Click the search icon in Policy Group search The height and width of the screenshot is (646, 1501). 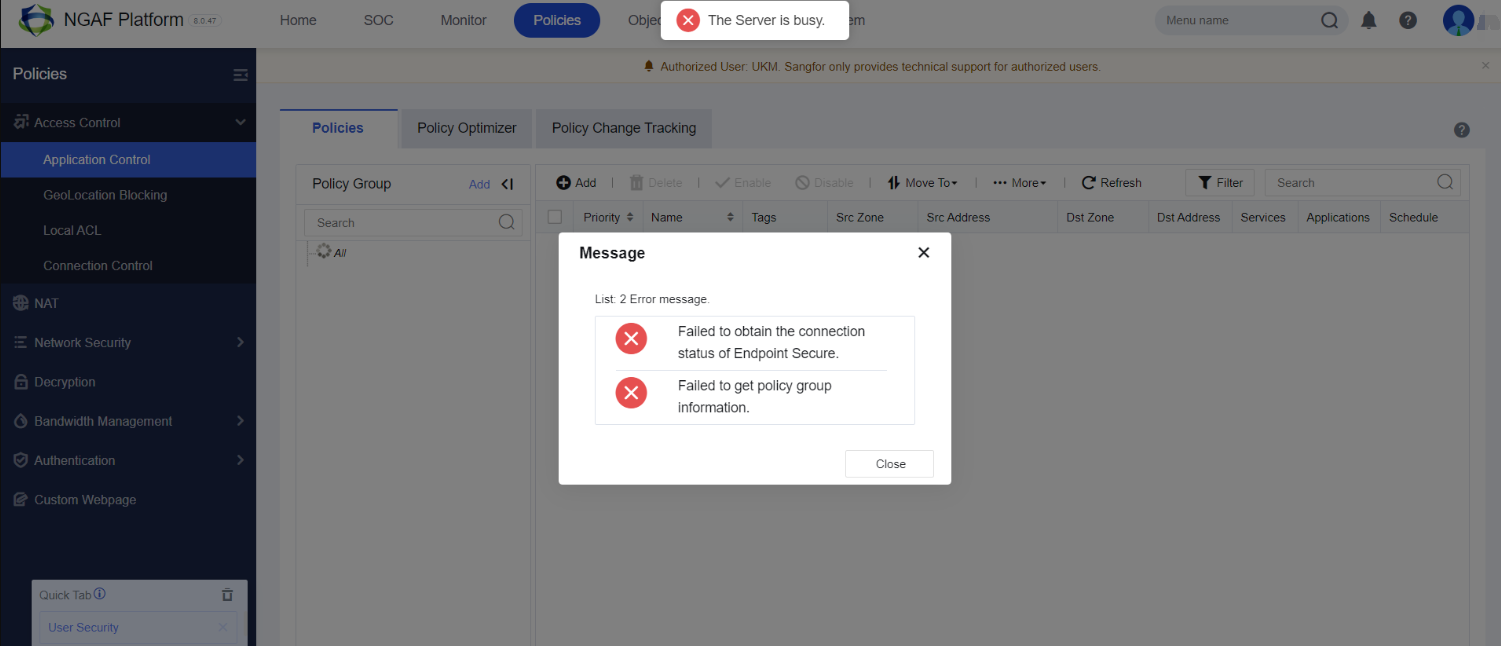pyautogui.click(x=507, y=222)
